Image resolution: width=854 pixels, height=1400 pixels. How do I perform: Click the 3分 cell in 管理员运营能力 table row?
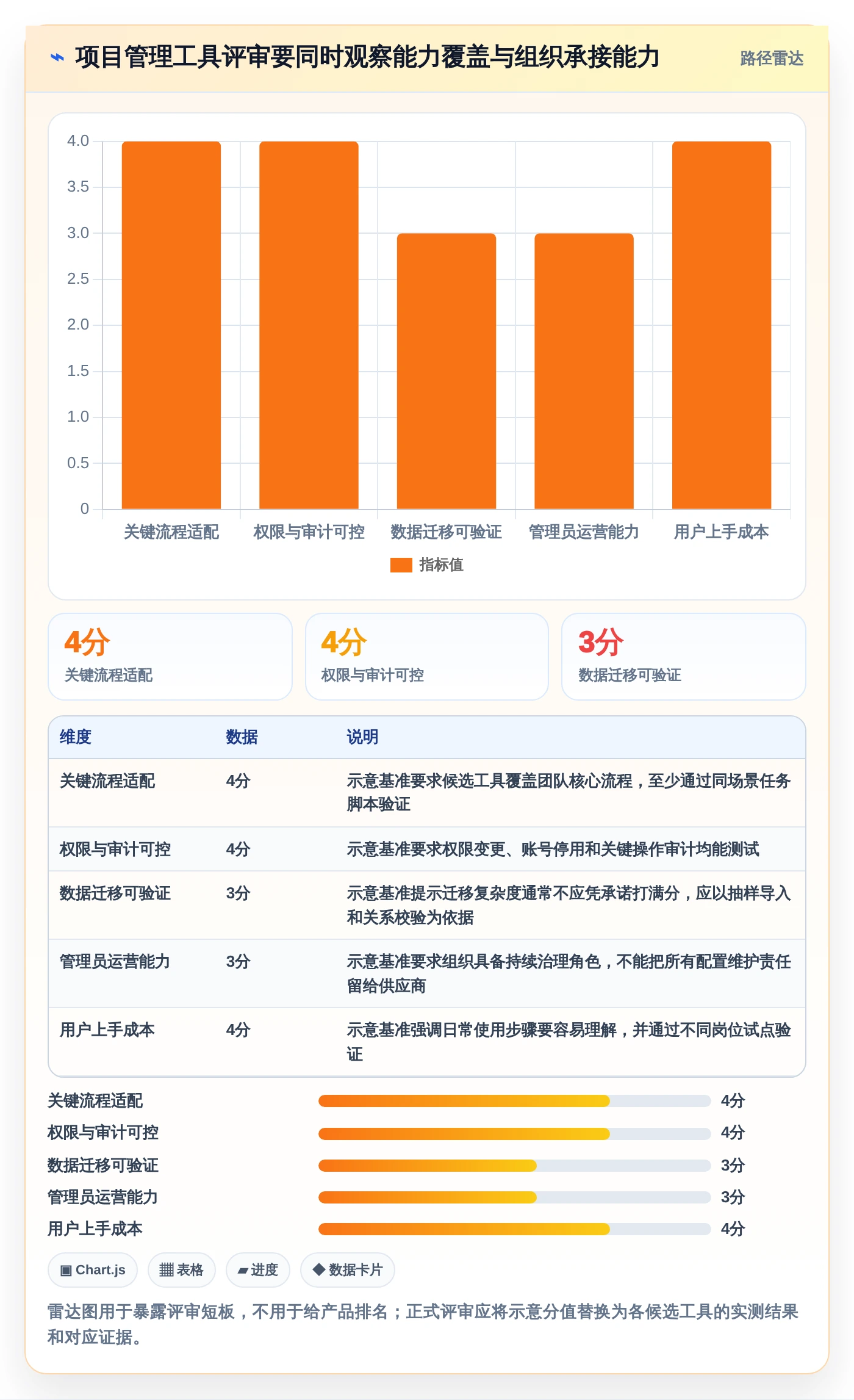coord(239,962)
